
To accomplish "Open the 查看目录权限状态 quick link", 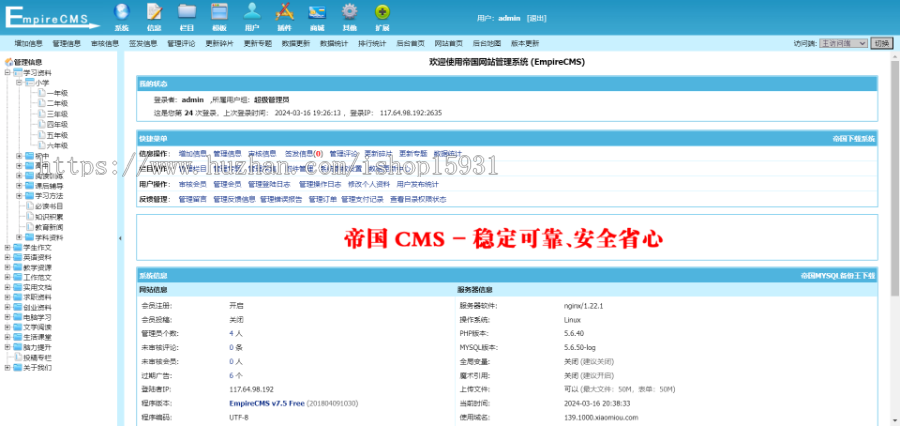I will tap(418, 199).
